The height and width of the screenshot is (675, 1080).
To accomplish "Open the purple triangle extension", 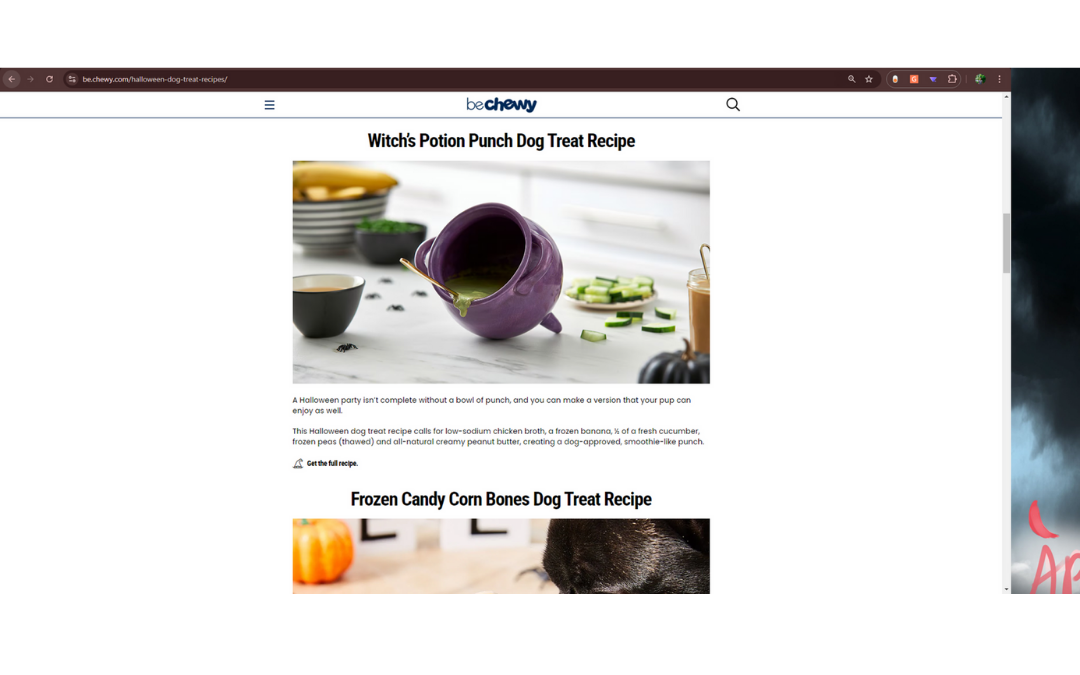I will pos(933,79).
